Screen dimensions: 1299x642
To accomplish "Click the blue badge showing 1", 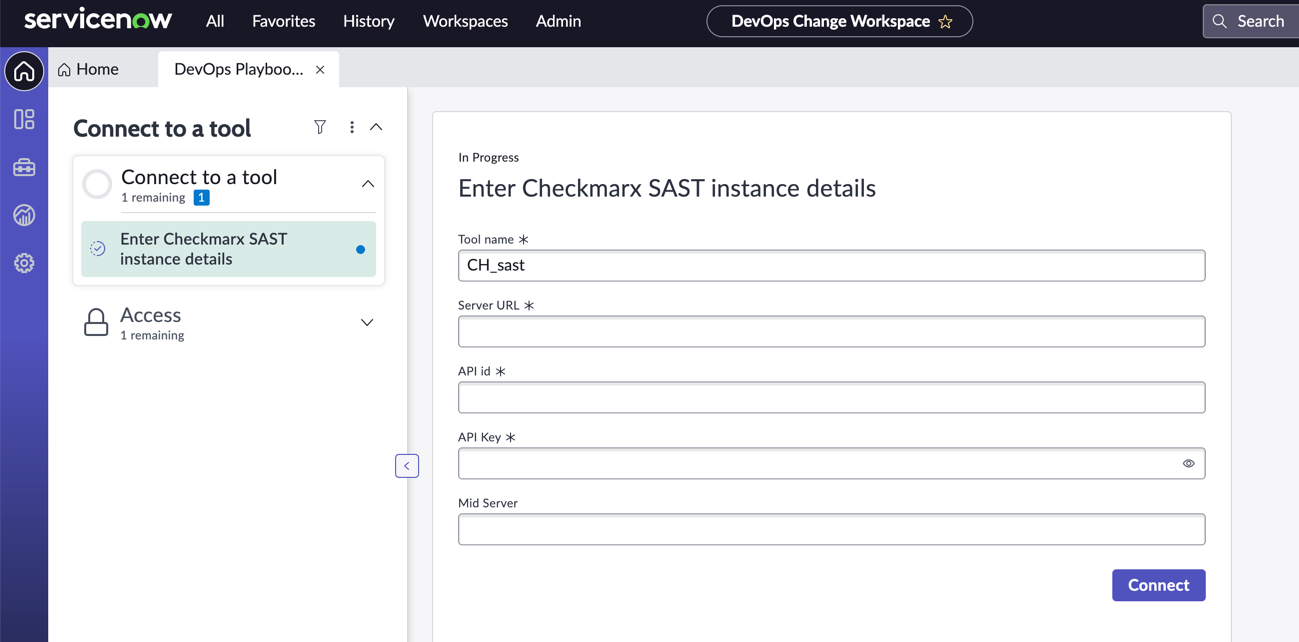I will pyautogui.click(x=202, y=198).
